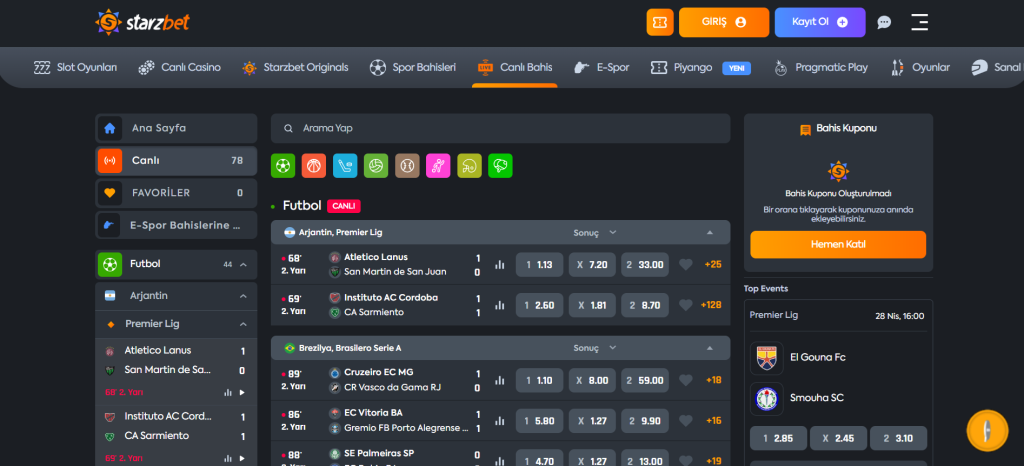Select the boxing gloves sport filter icon
This screenshot has height=466, width=1024.
tap(500, 166)
